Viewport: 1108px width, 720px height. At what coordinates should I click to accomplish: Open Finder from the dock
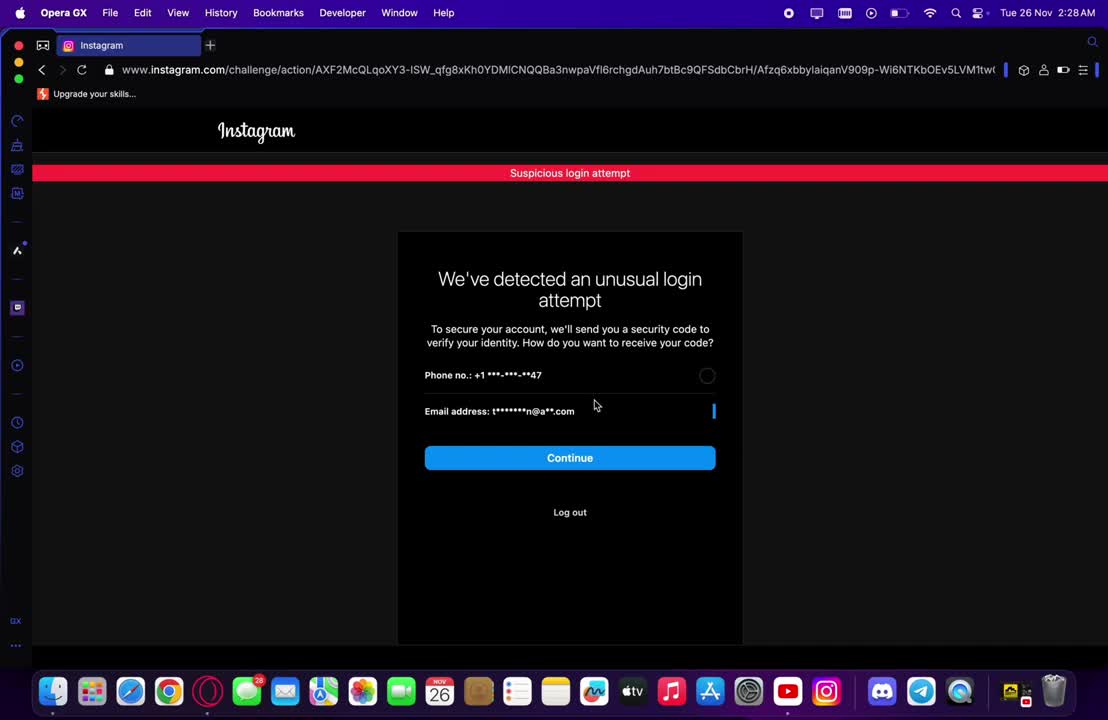(x=53, y=691)
